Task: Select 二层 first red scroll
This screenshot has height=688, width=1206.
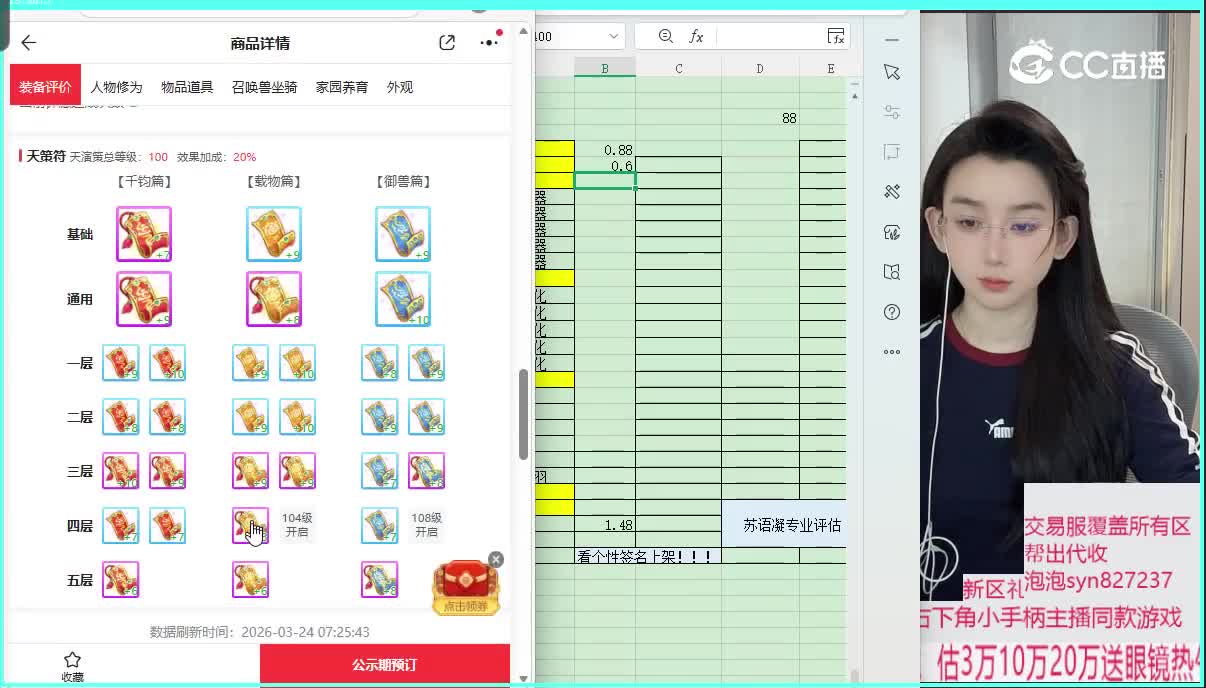Action: click(x=121, y=417)
